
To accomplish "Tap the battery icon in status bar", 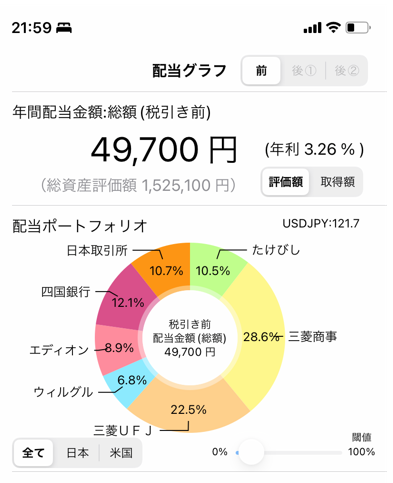I will tap(358, 28).
